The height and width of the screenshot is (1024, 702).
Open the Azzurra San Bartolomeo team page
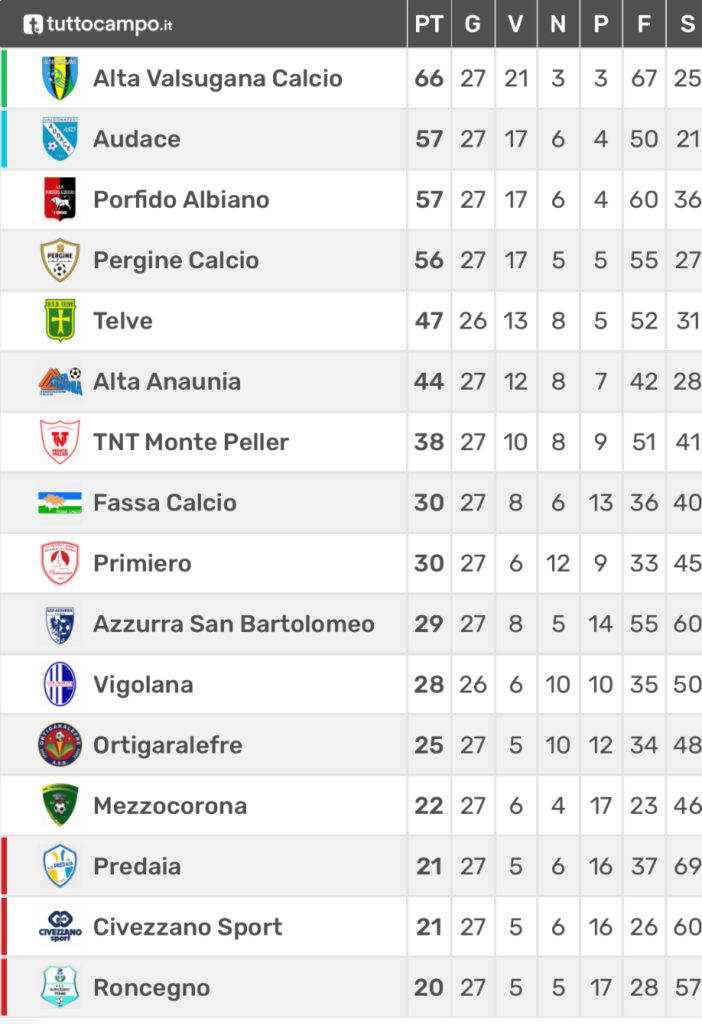tap(234, 624)
